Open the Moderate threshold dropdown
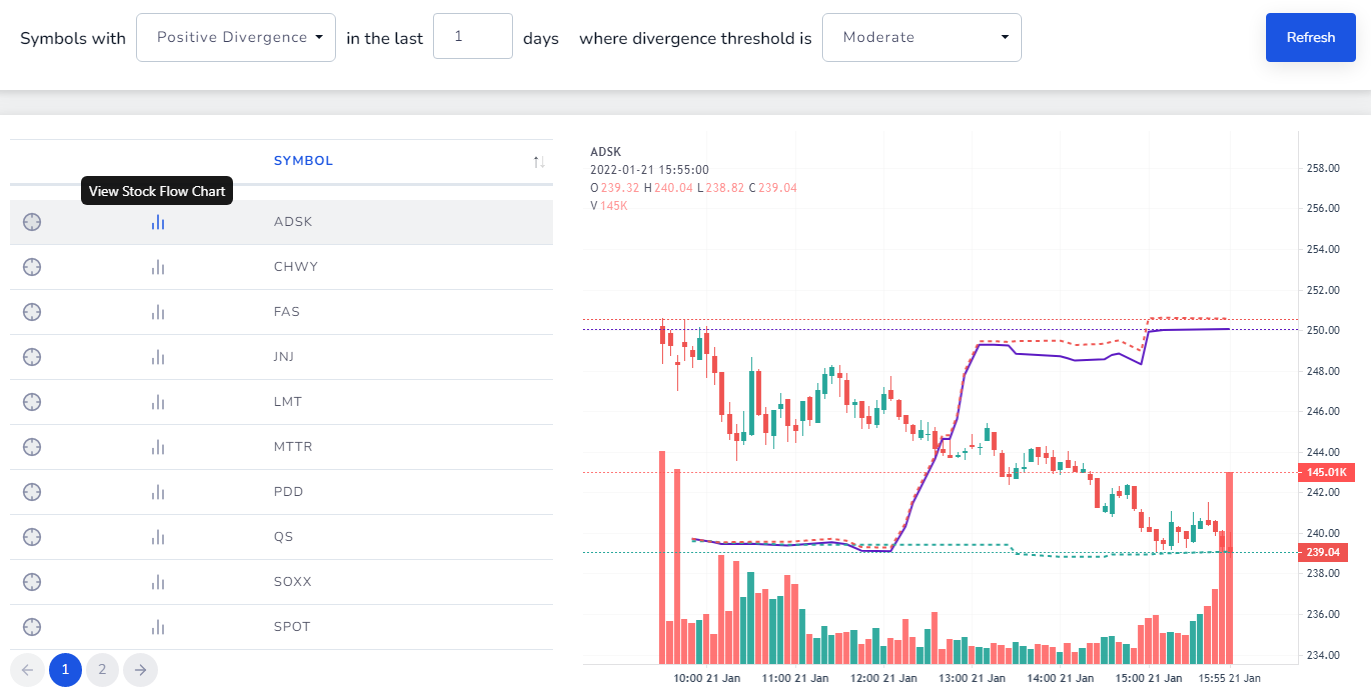 click(922, 37)
